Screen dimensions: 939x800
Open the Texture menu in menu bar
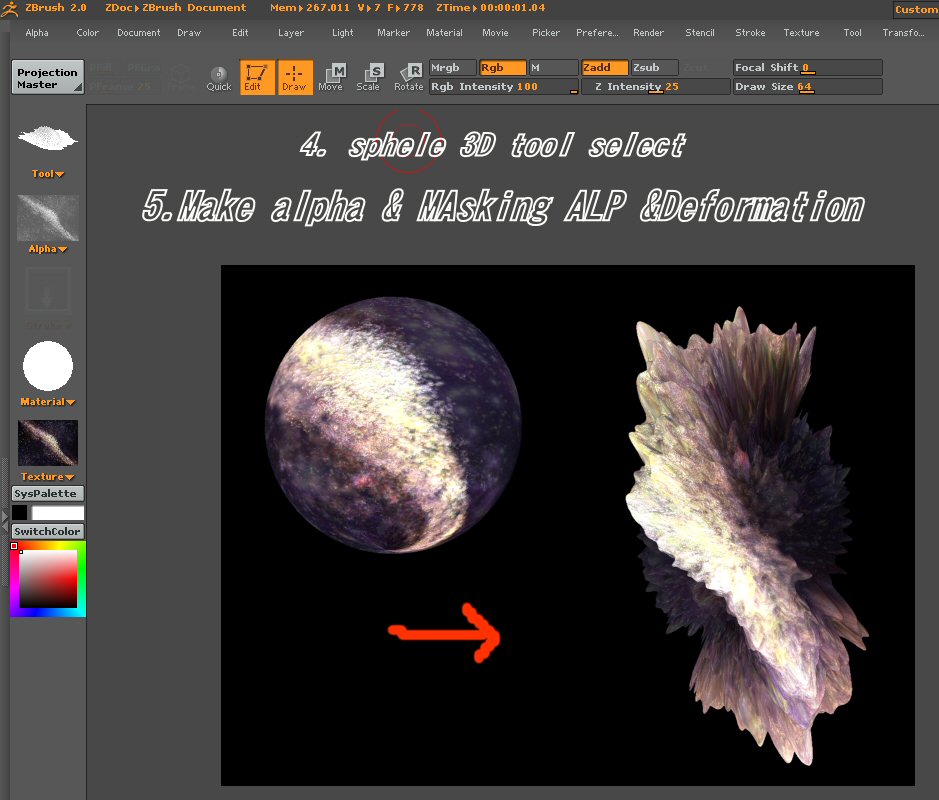801,33
